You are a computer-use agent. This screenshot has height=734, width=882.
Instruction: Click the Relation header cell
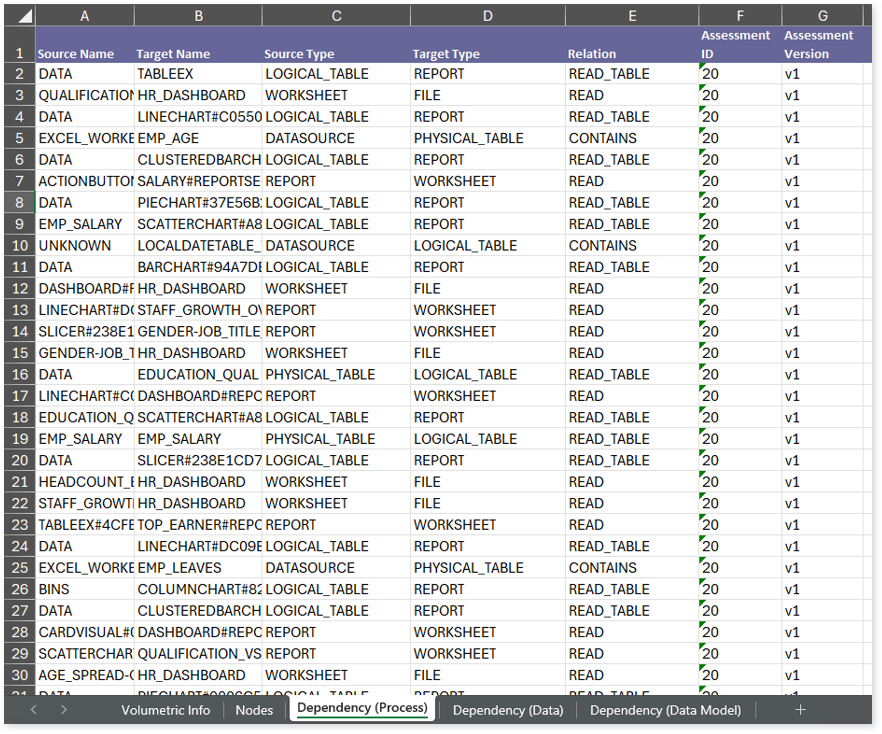[631, 54]
